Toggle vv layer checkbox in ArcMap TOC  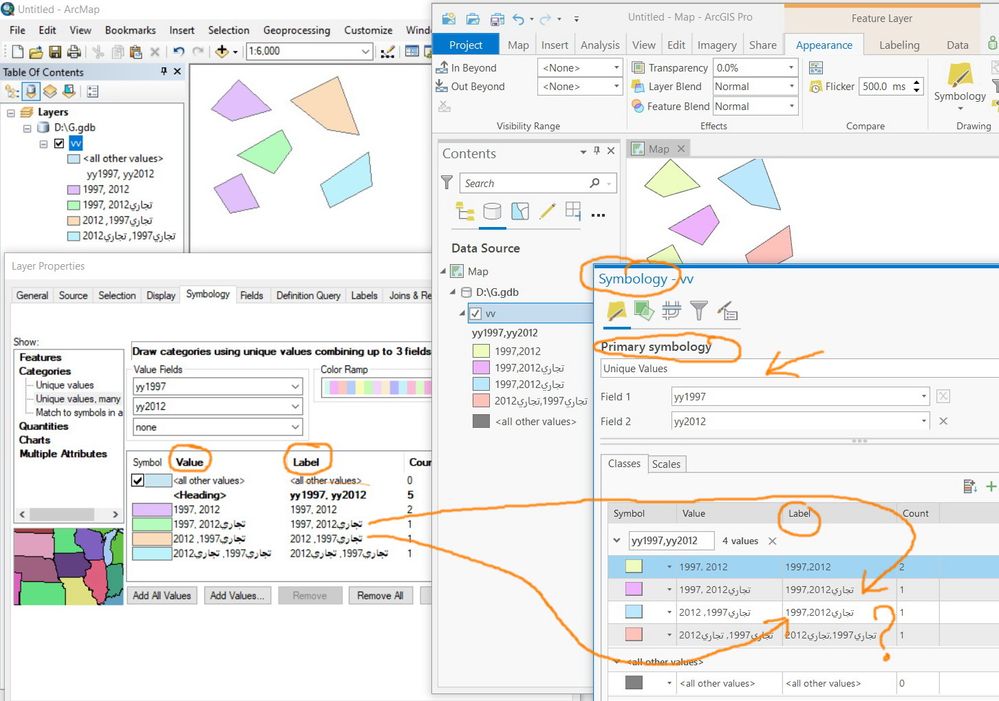pyautogui.click(x=59, y=143)
